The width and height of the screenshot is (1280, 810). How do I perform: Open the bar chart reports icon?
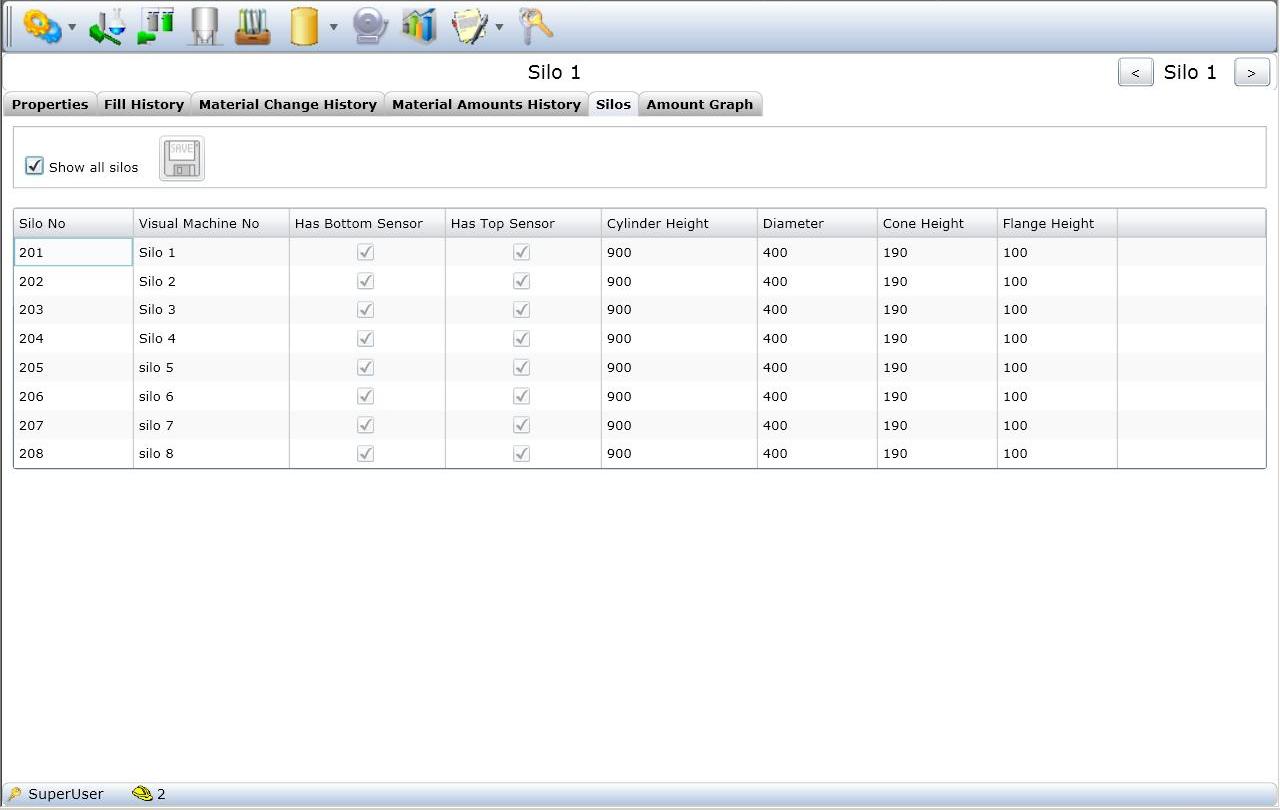pos(419,26)
